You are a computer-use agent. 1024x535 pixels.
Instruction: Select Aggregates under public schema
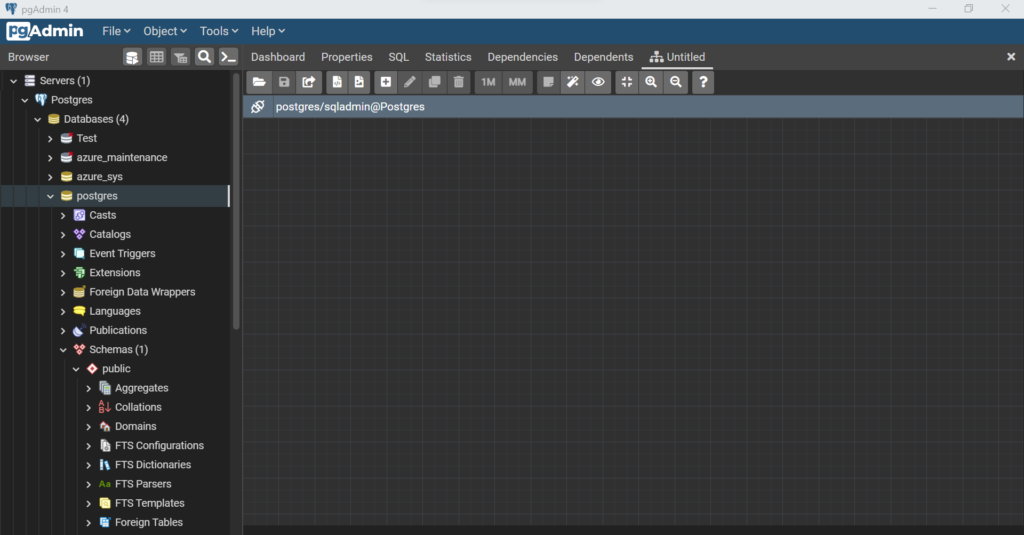142,388
